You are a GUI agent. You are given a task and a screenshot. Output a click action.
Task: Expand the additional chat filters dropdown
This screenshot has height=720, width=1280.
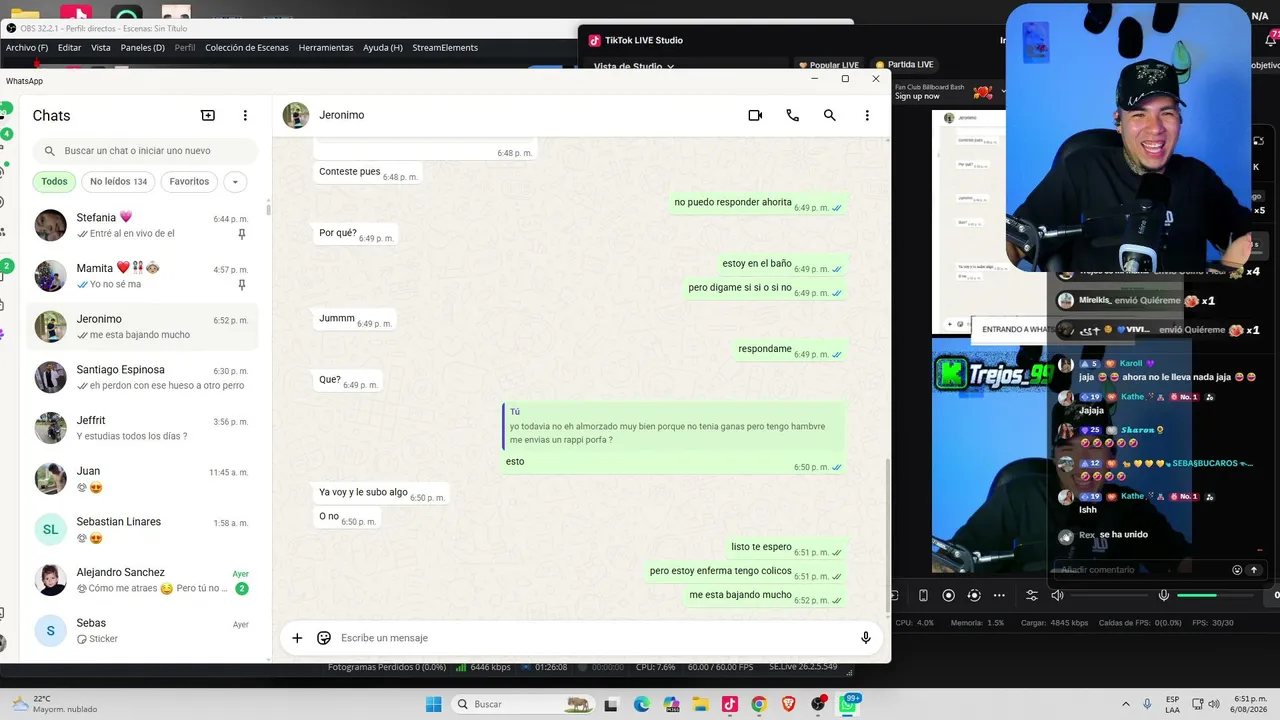pos(235,182)
